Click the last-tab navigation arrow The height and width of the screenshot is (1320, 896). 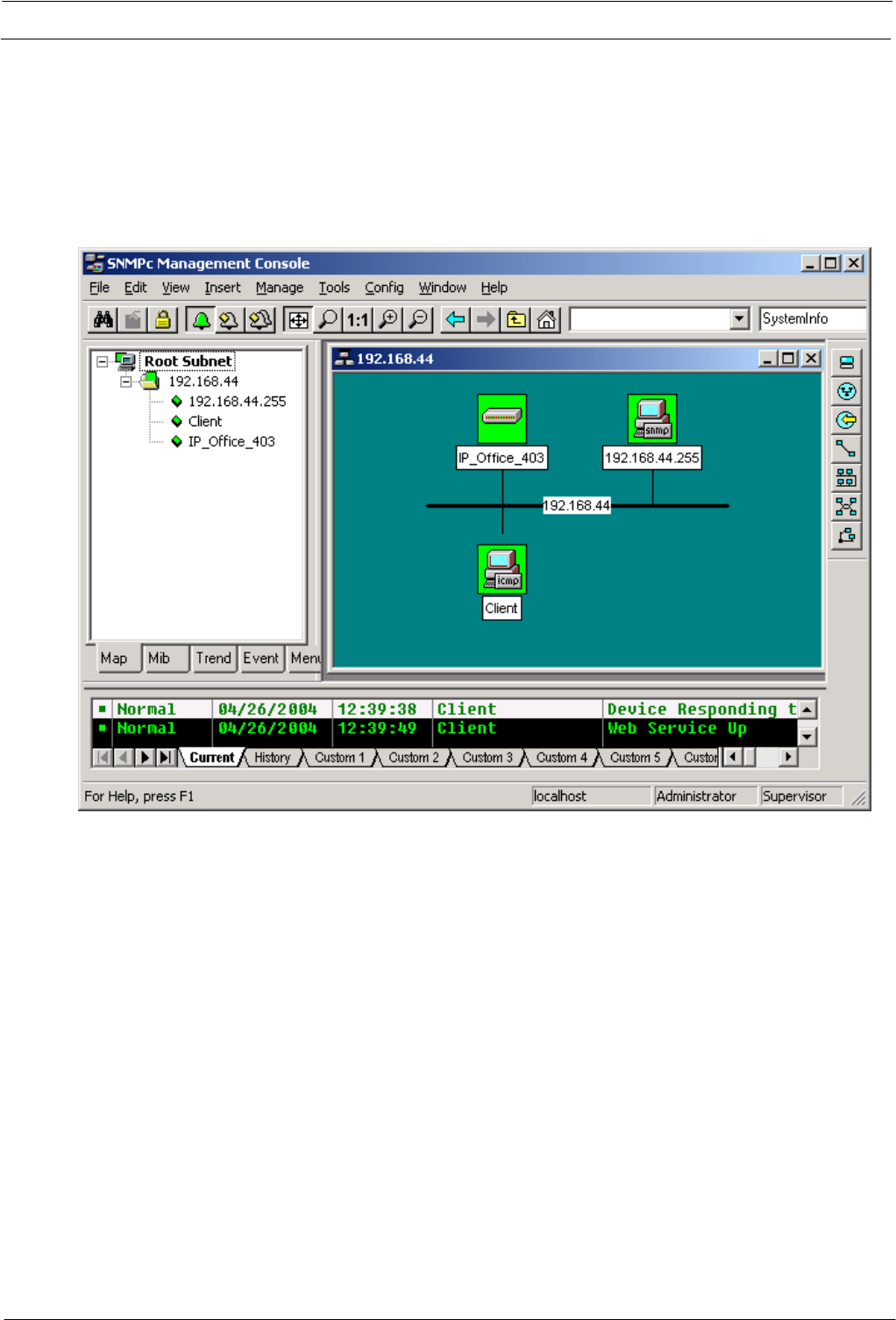166,757
